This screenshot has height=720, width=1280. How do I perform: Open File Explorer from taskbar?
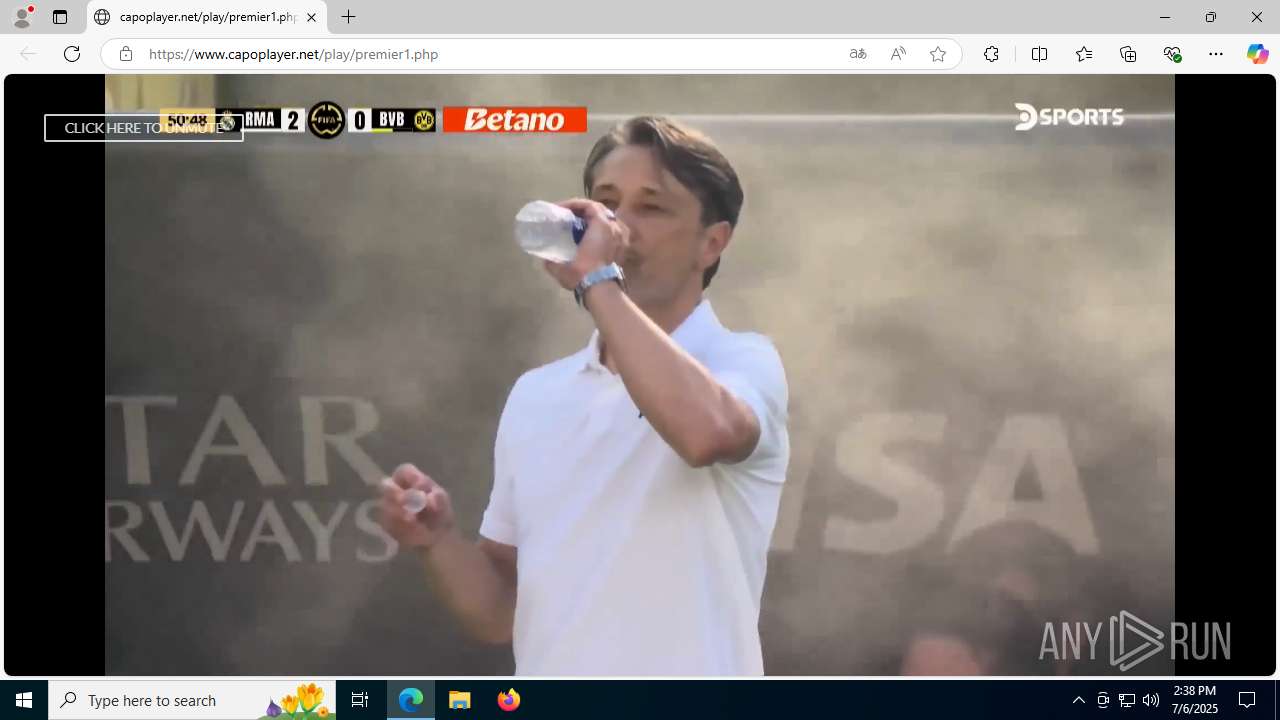tap(460, 700)
